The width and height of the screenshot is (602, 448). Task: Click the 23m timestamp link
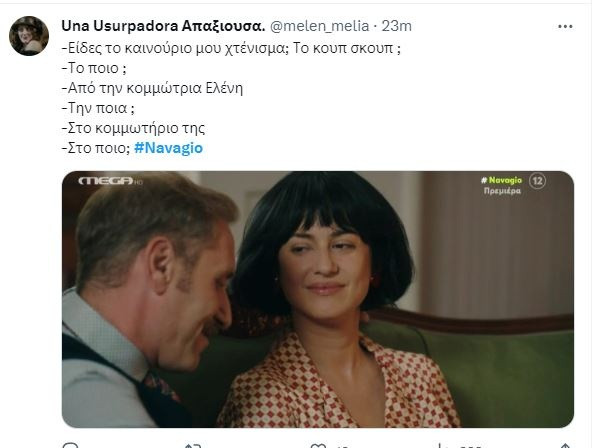point(397,26)
